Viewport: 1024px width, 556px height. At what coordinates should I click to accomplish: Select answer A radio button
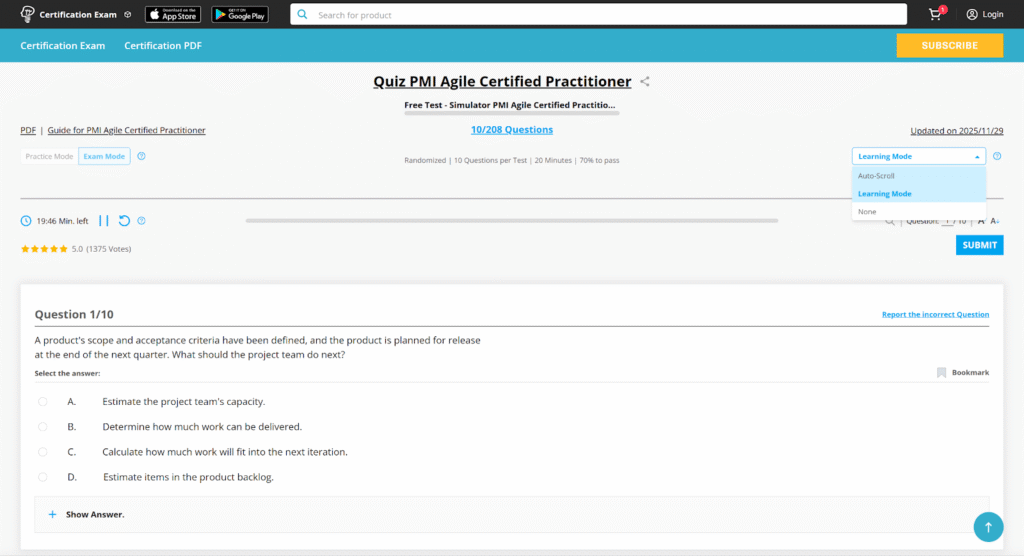point(43,402)
